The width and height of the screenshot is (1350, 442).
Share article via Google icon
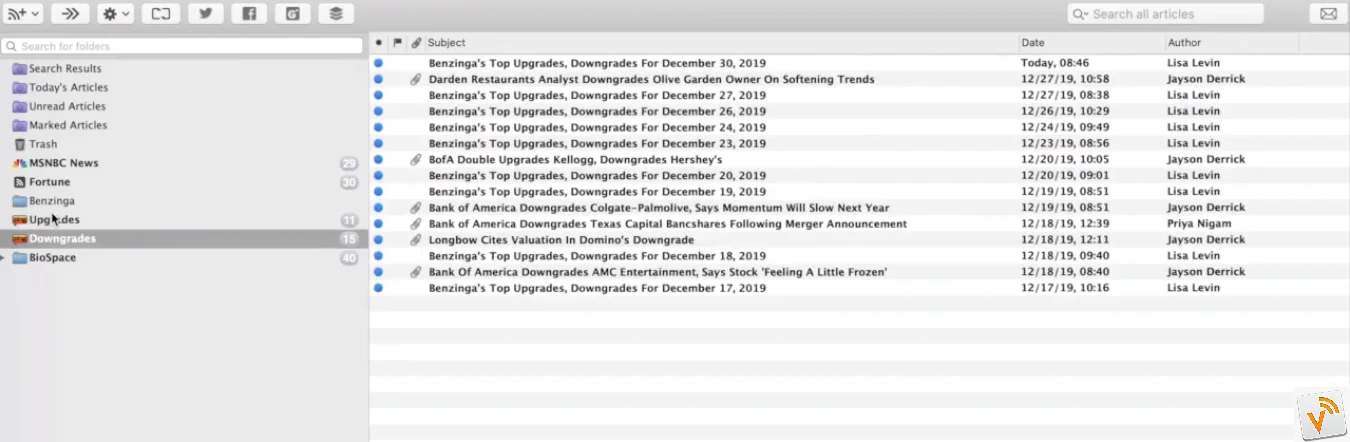click(292, 14)
